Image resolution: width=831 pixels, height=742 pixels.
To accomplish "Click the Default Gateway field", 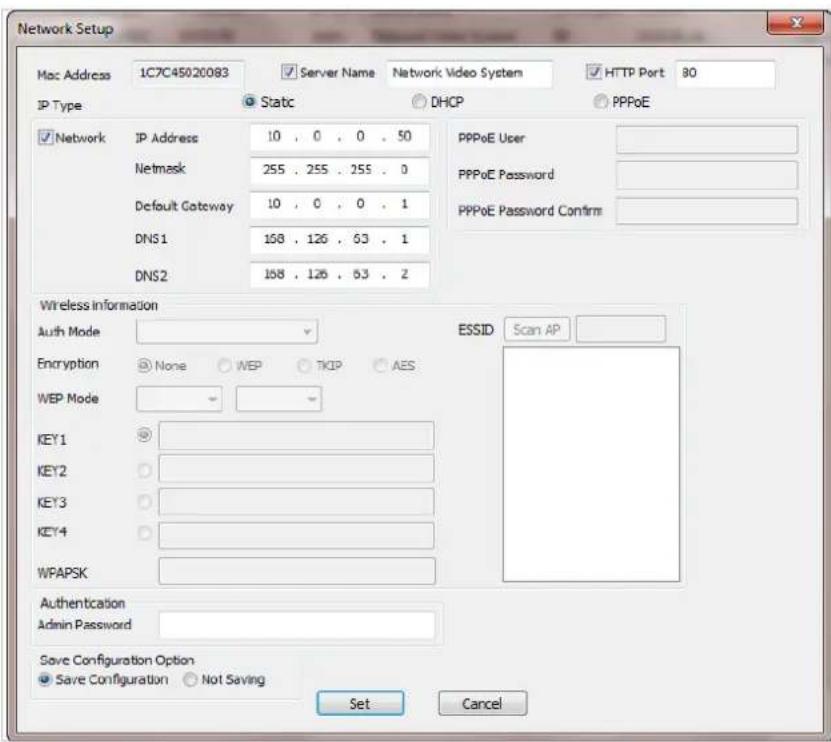I will pyautogui.click(x=340, y=205).
